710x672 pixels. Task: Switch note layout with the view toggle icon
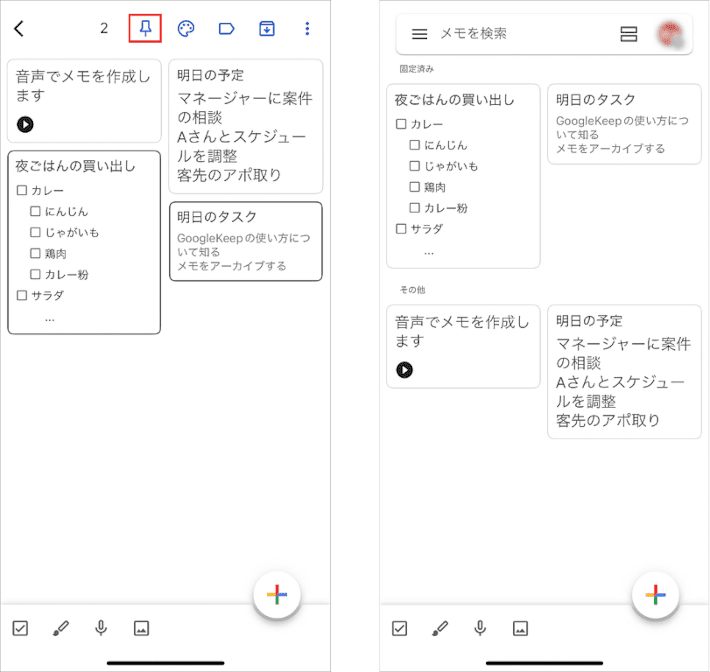[629, 34]
